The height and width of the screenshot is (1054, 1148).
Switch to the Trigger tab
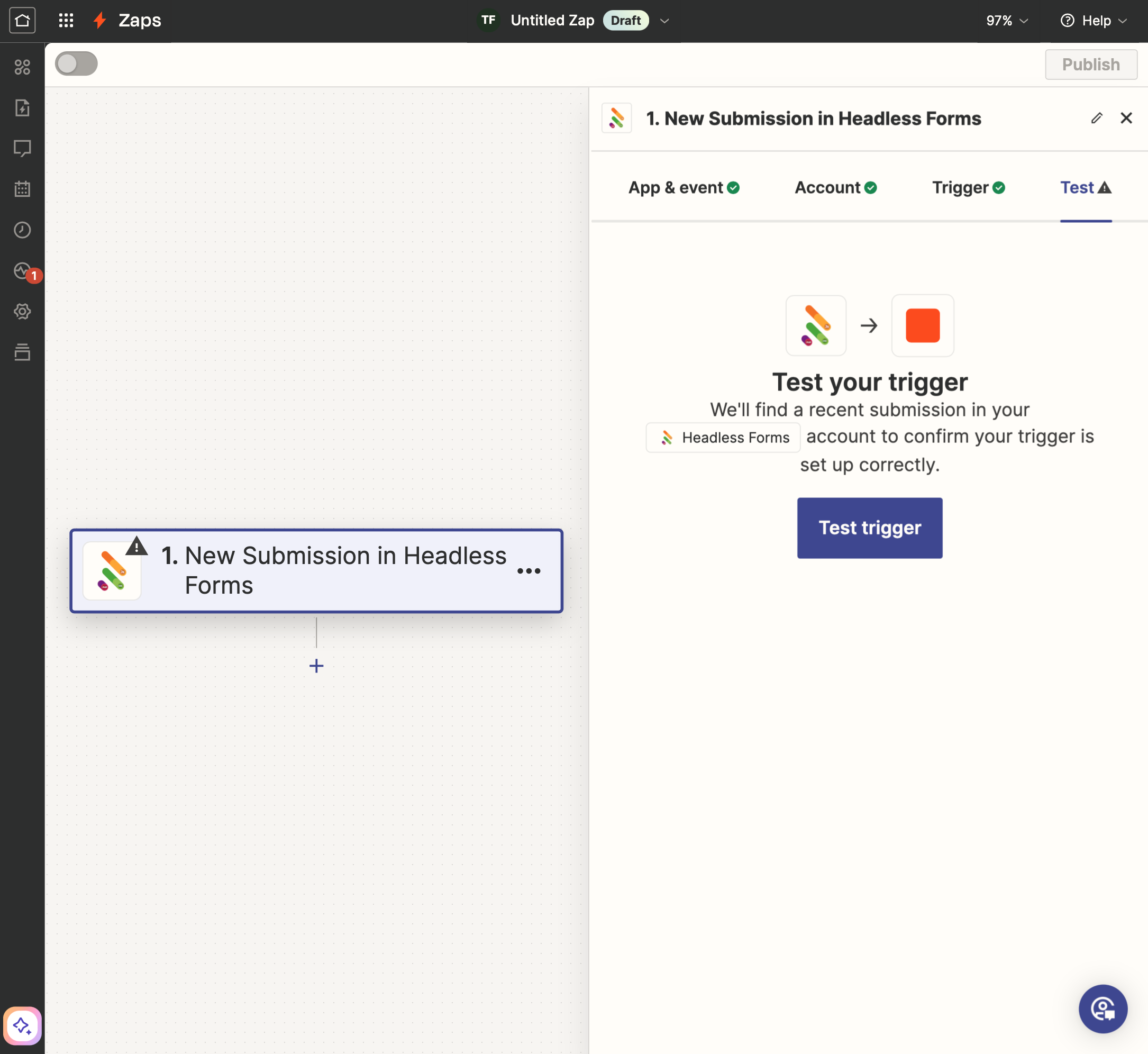(x=968, y=188)
